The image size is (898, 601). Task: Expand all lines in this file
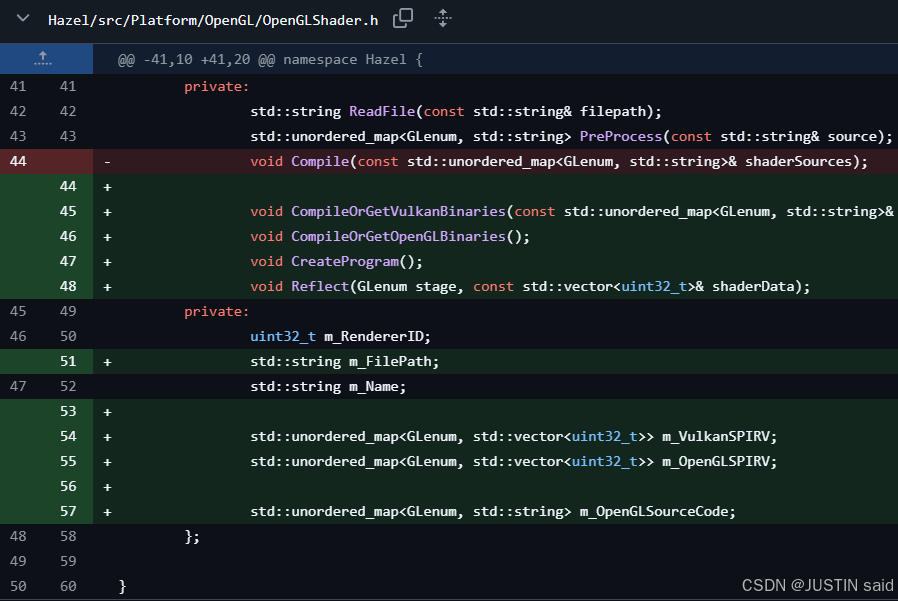pyautogui.click(x=443, y=18)
